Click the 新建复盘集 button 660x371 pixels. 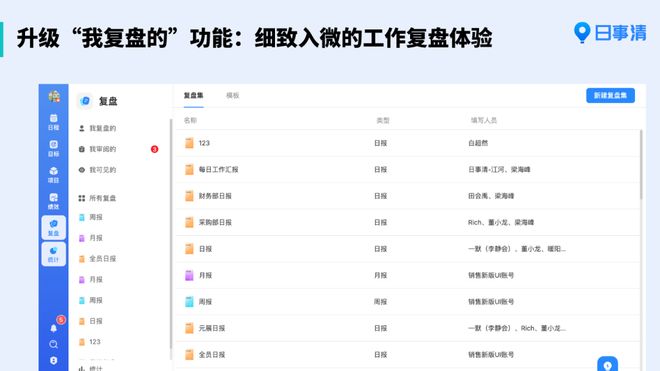point(610,96)
